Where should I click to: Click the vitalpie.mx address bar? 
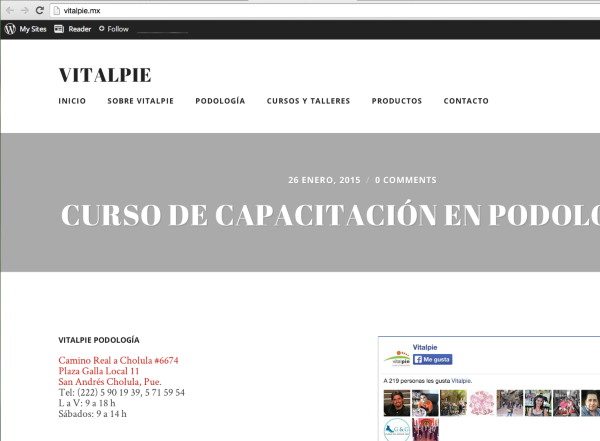point(325,11)
